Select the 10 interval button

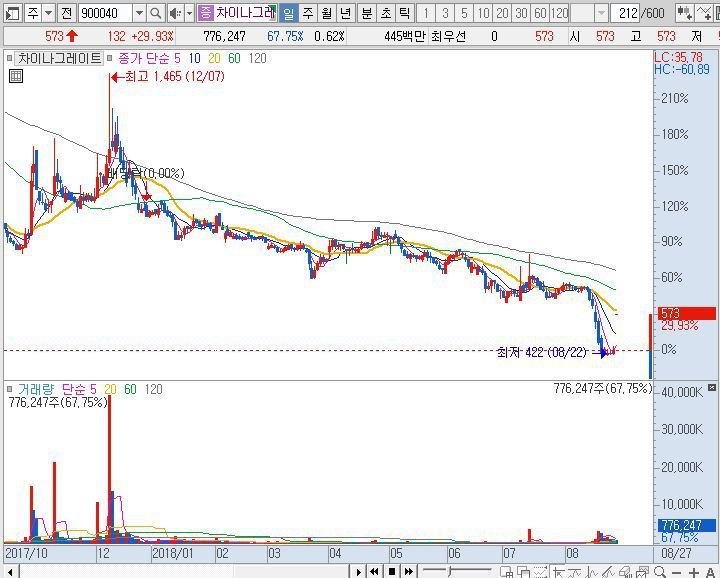(483, 13)
